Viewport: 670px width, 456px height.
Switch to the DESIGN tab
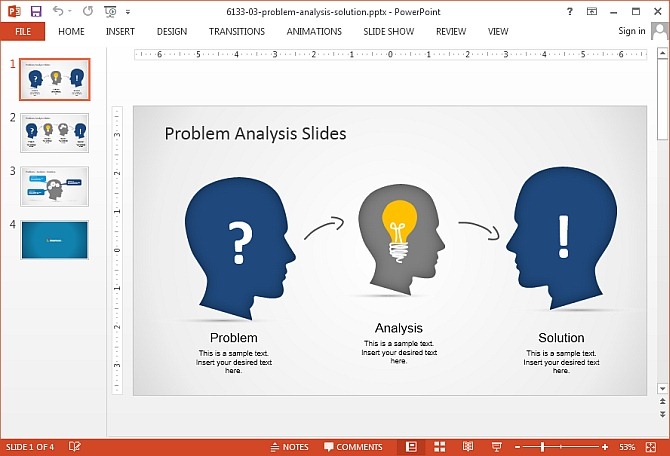click(172, 32)
